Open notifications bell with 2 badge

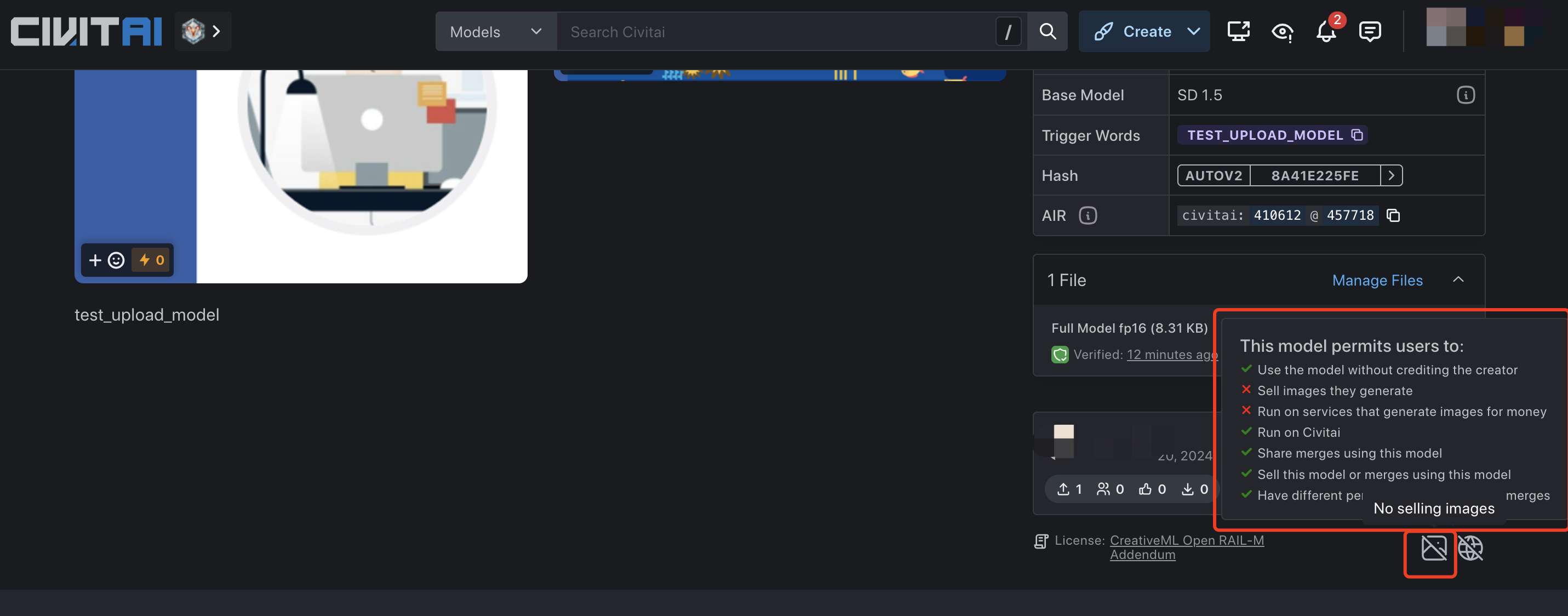pos(1326,31)
